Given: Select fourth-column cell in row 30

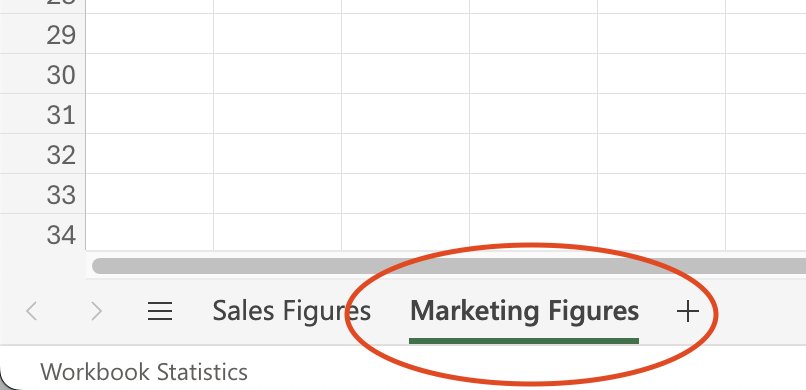Looking at the screenshot, I should pyautogui.click(x=534, y=74).
